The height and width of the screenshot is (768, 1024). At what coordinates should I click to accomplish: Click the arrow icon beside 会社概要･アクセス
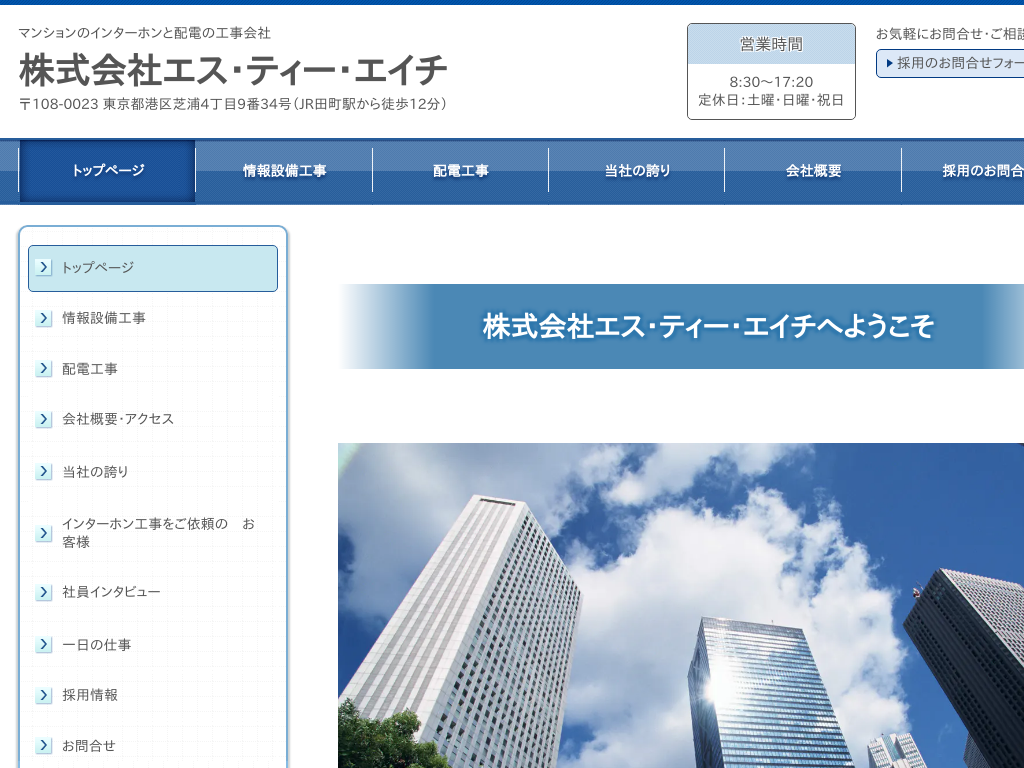pos(44,419)
